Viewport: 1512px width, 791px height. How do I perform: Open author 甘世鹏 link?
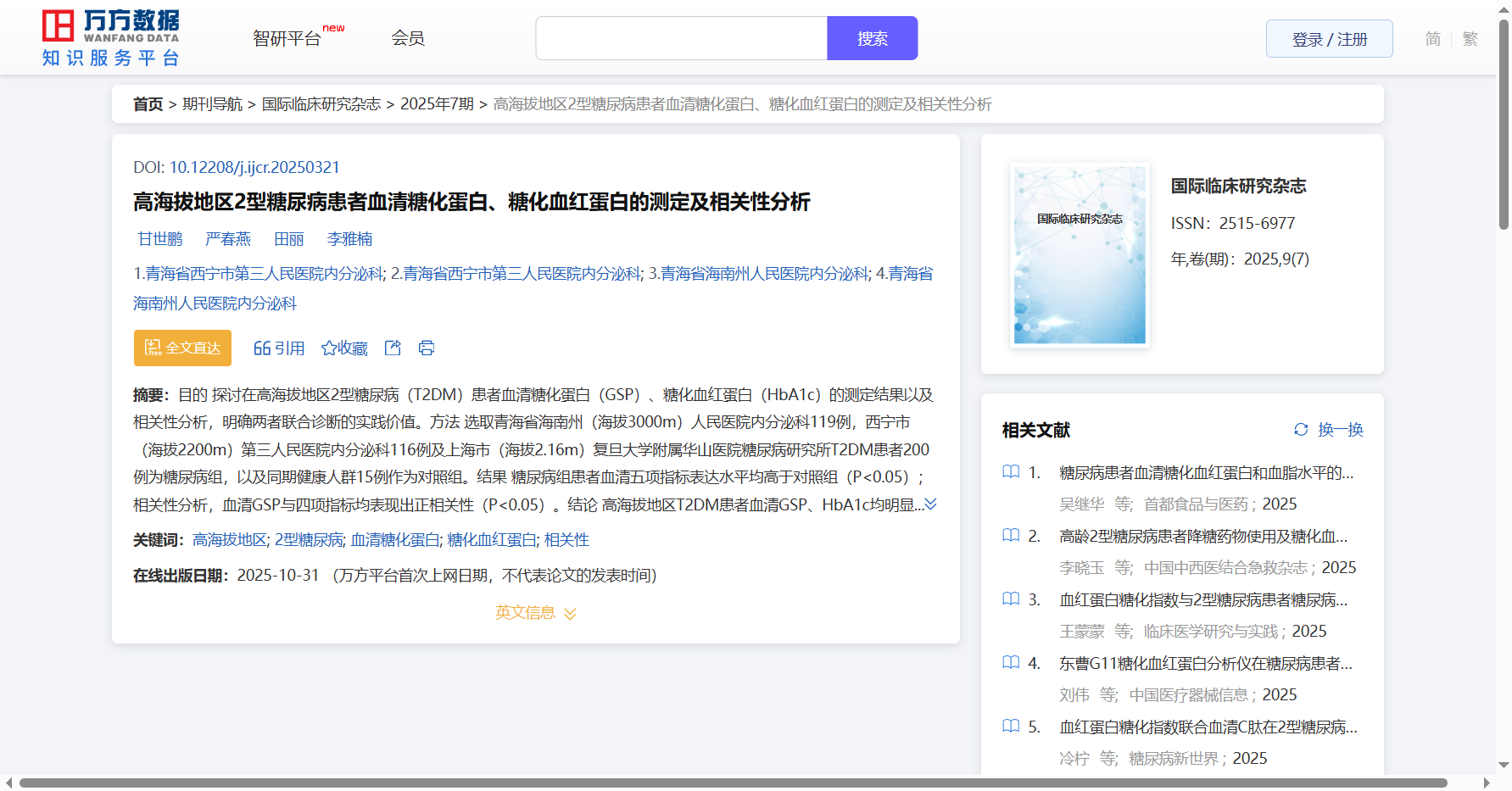[160, 239]
